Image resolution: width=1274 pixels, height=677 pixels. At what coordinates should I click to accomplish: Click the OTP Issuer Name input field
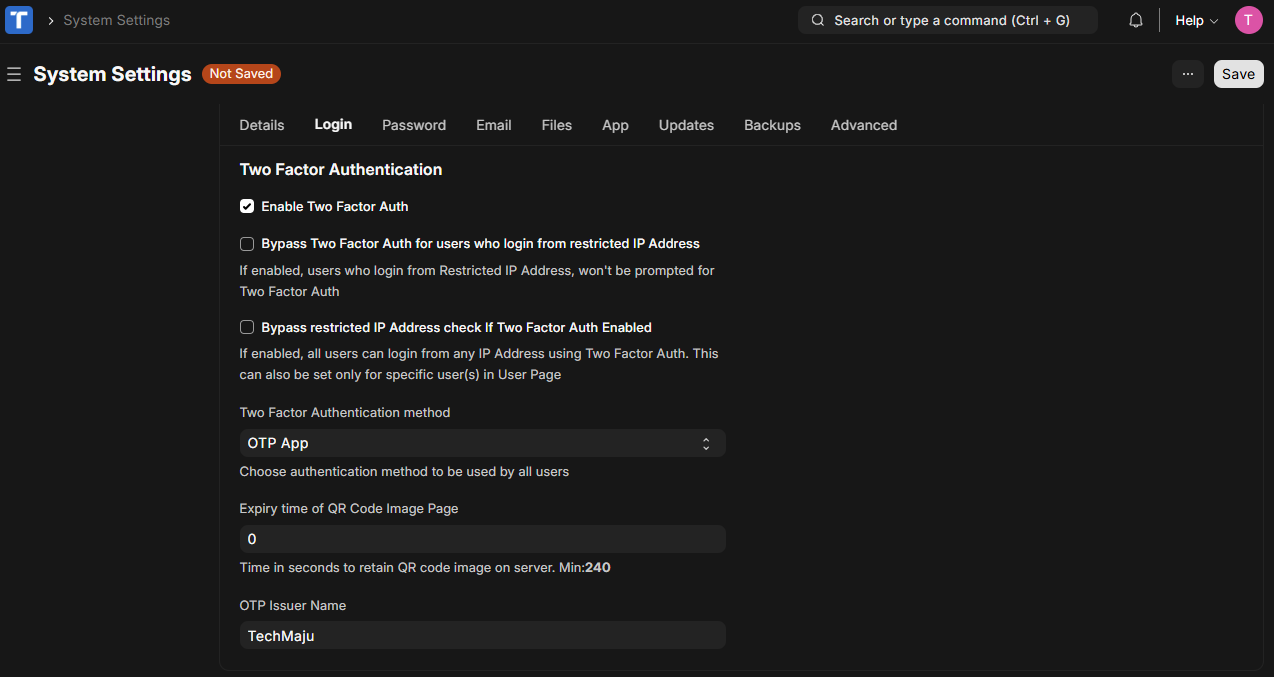pyautogui.click(x=482, y=634)
